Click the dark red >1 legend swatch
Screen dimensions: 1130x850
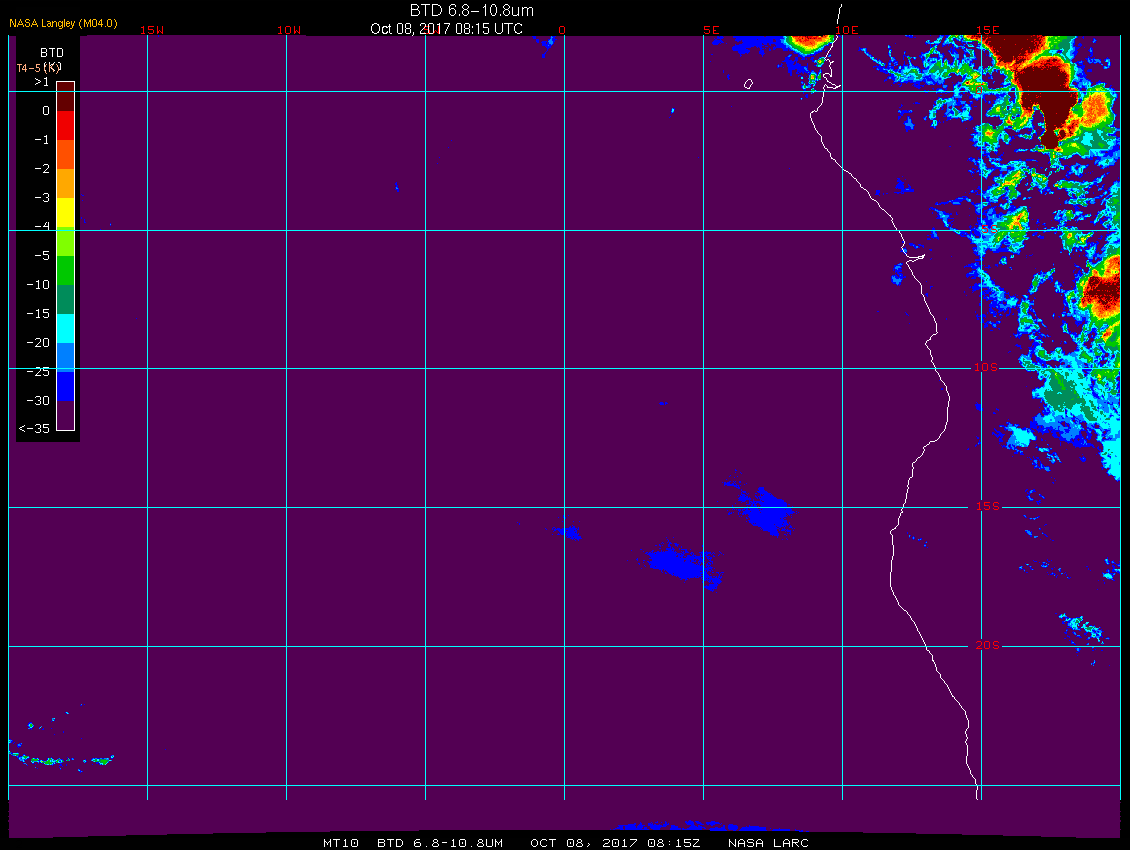click(66, 97)
